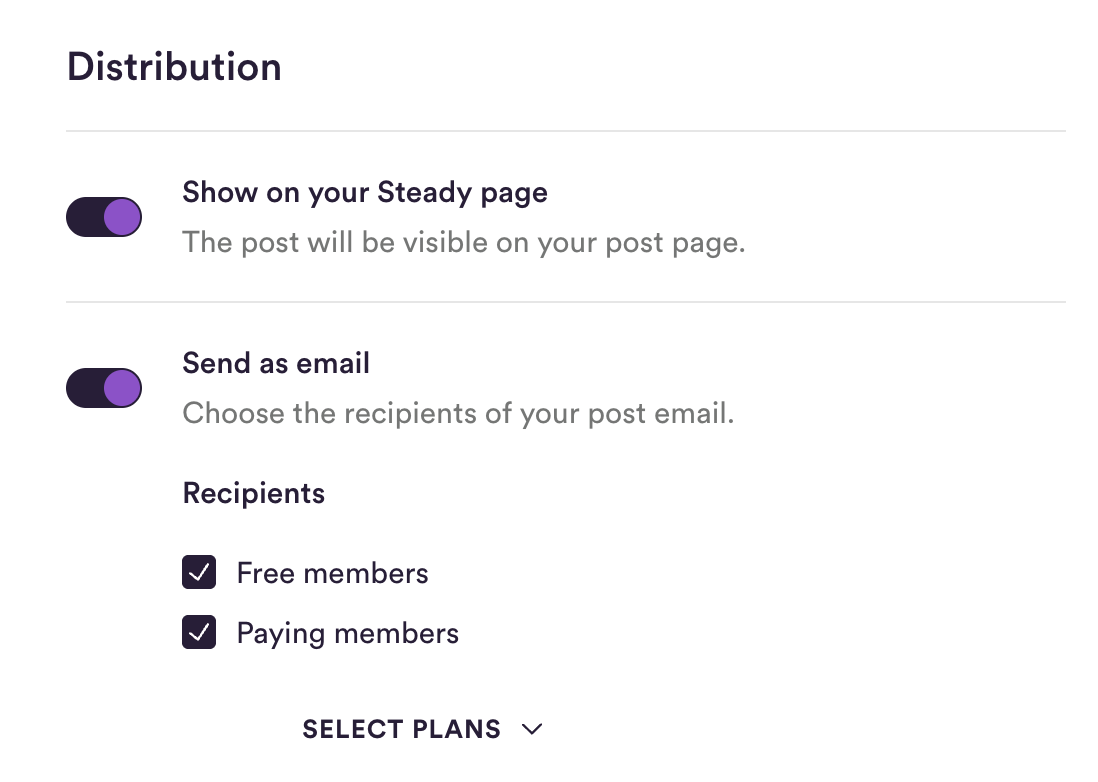Uncheck the Free members checkbox

click(x=199, y=572)
